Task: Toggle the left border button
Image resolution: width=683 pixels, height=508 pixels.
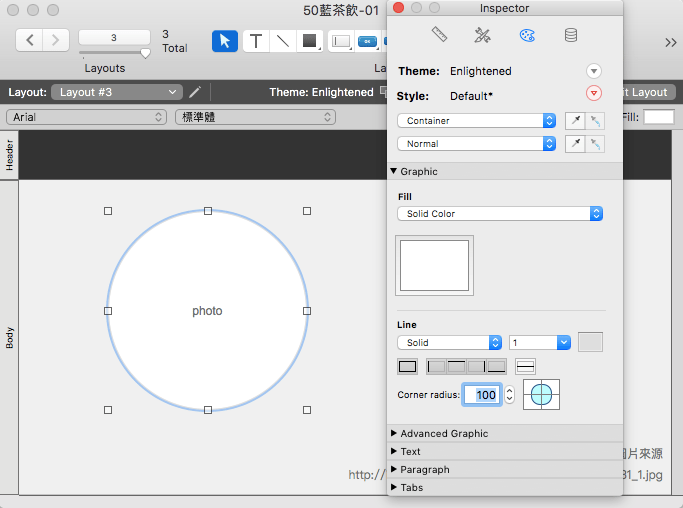Action: click(x=436, y=367)
